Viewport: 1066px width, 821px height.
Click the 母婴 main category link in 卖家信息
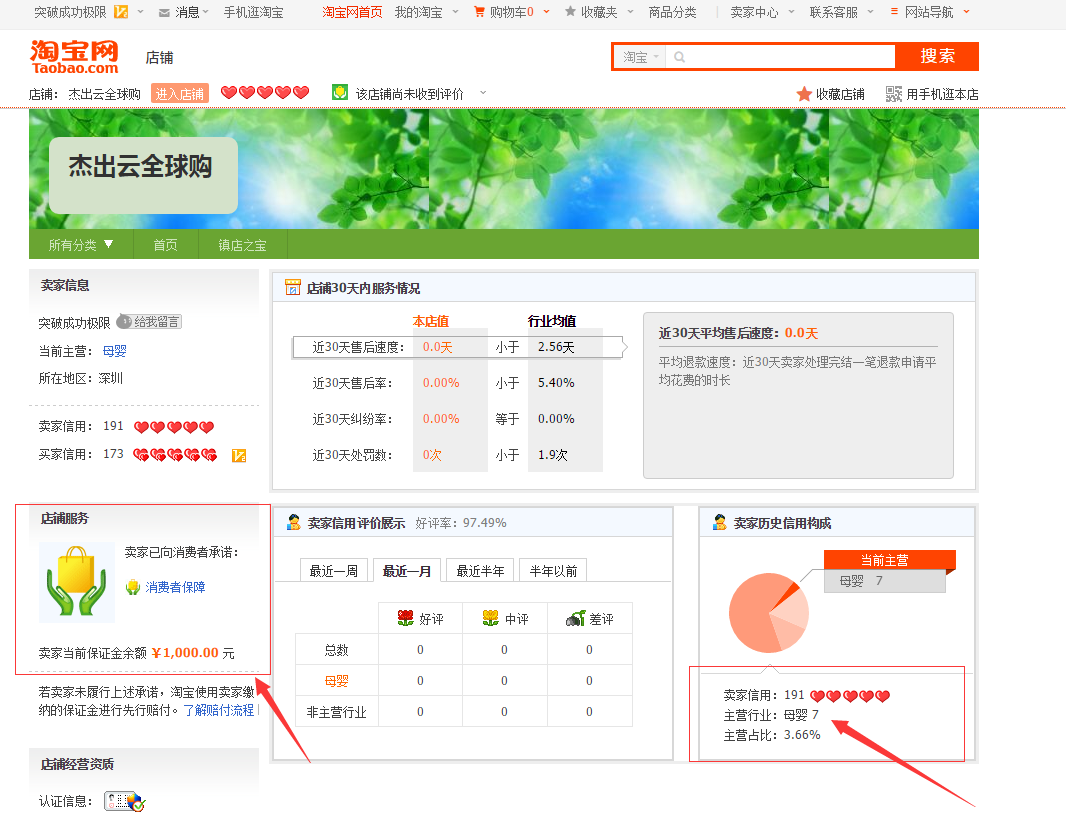(114, 351)
